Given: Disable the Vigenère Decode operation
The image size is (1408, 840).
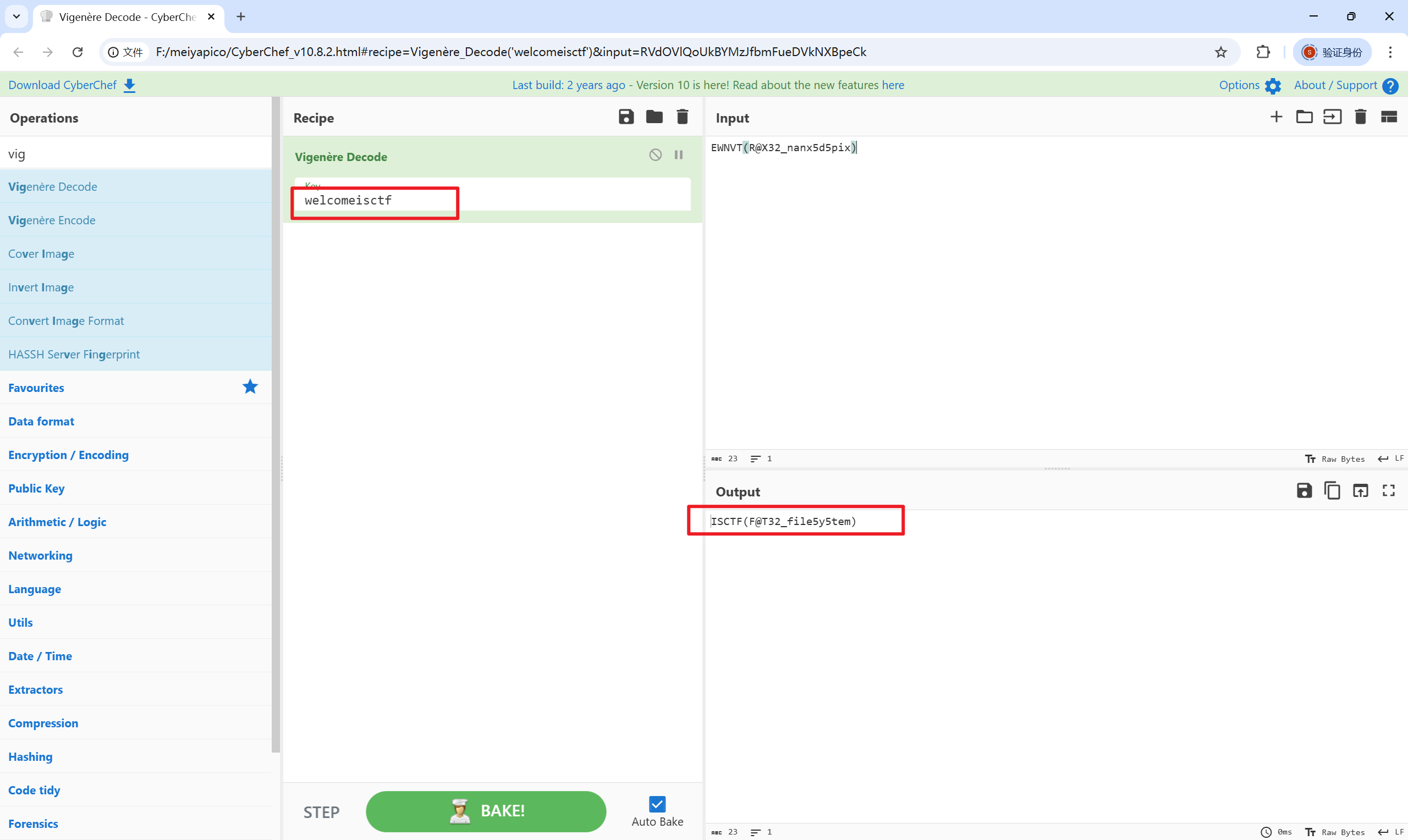Looking at the screenshot, I should tap(655, 155).
